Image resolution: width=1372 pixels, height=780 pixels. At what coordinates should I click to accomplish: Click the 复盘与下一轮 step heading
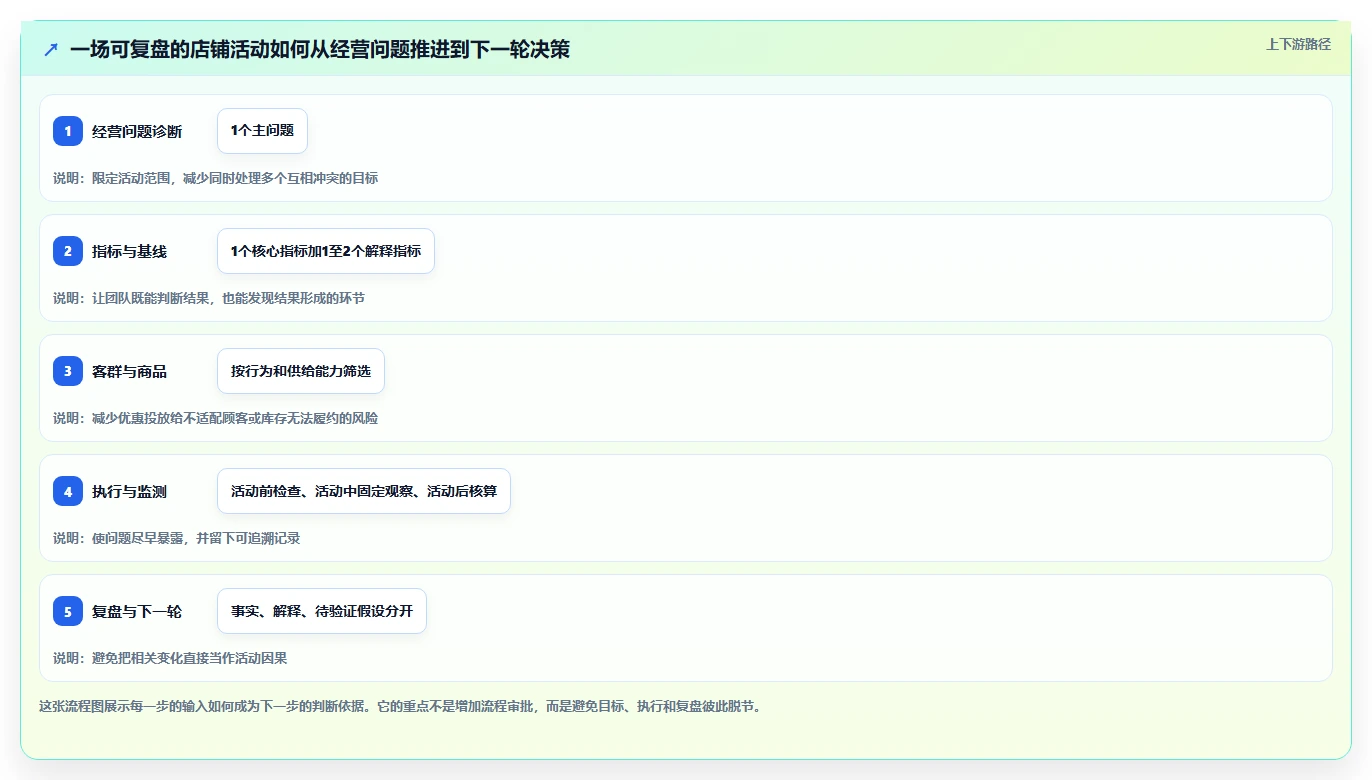click(137, 611)
